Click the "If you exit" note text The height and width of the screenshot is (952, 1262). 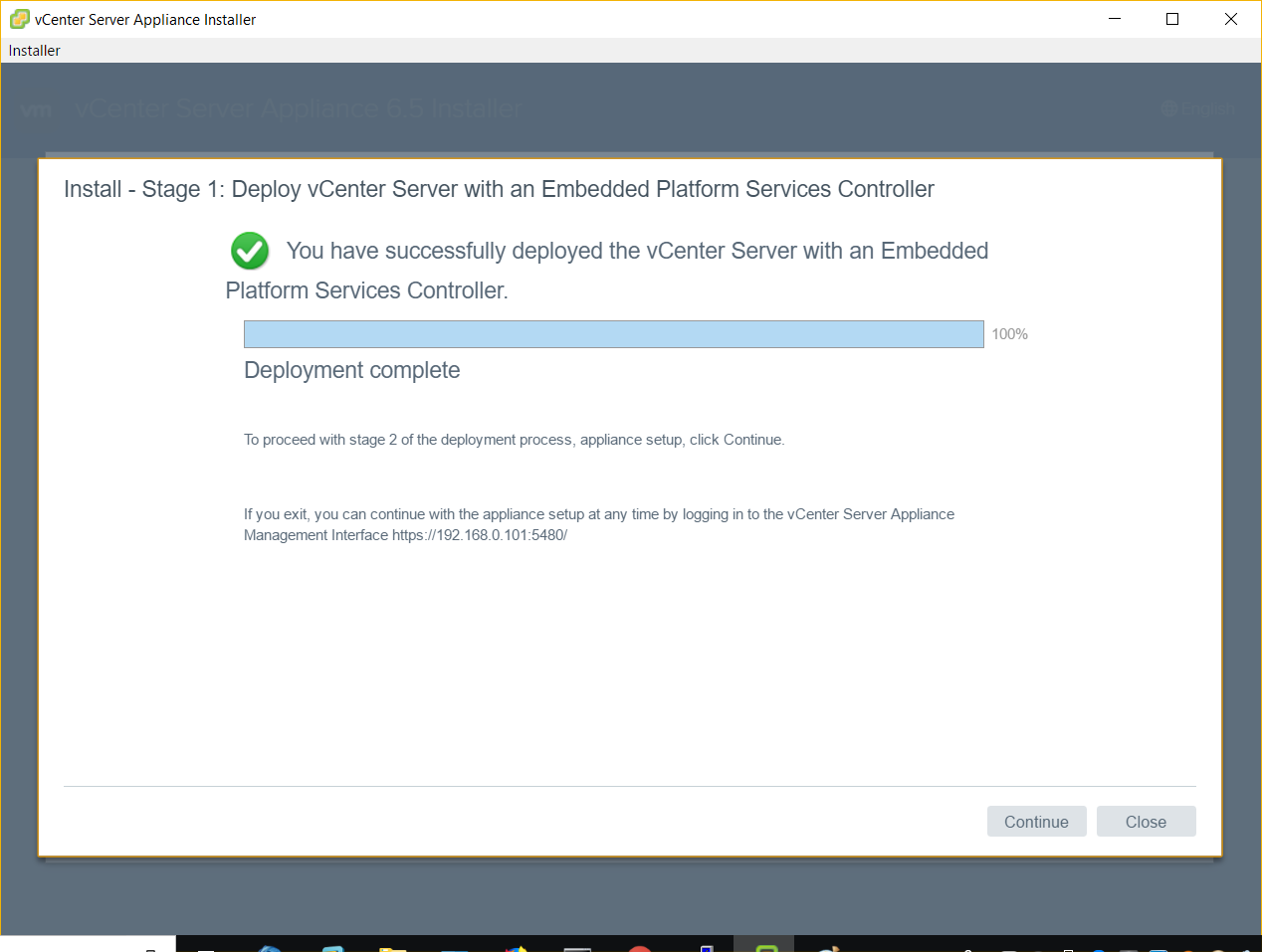point(599,524)
